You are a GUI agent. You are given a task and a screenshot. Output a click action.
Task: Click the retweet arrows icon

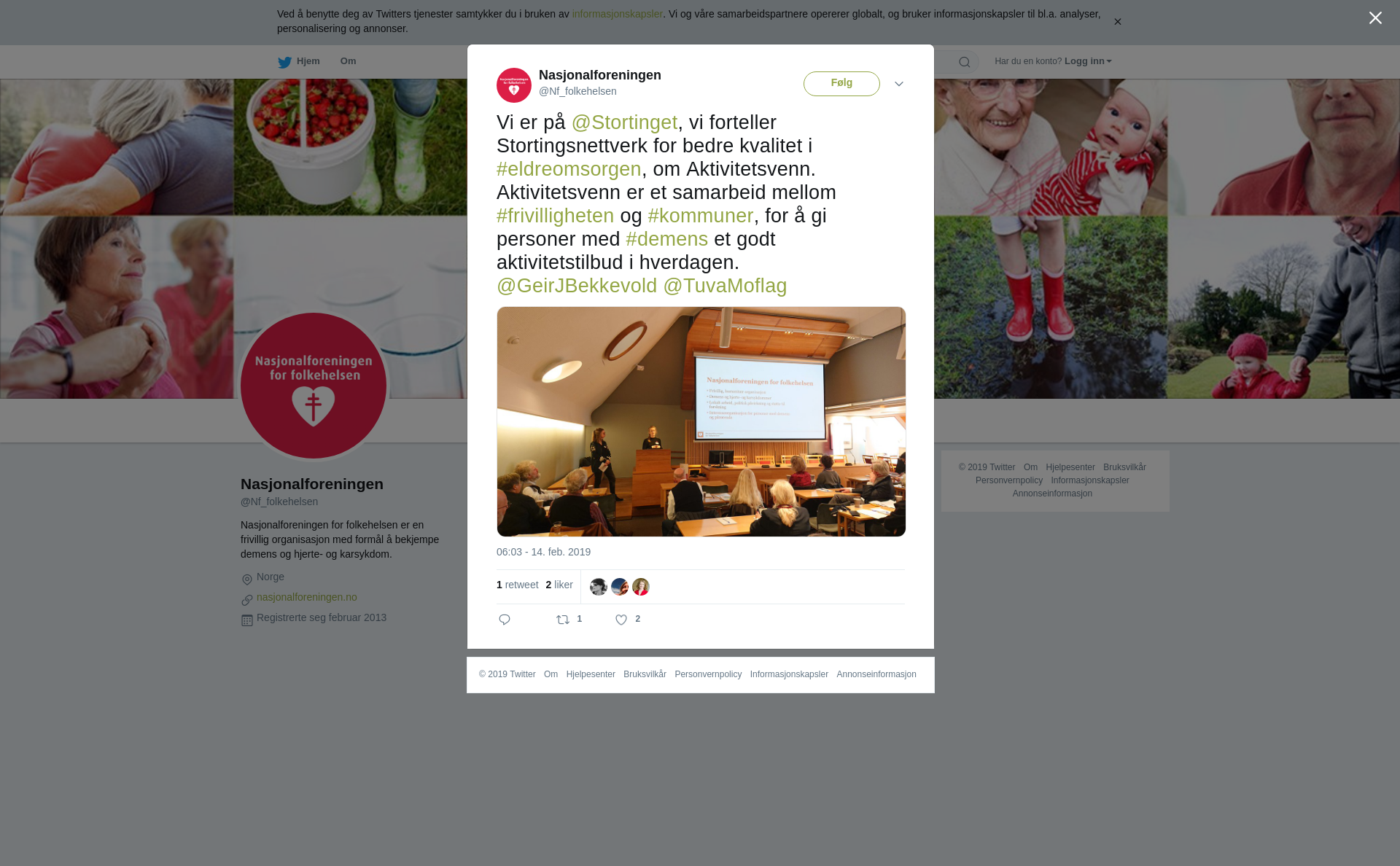tap(563, 620)
